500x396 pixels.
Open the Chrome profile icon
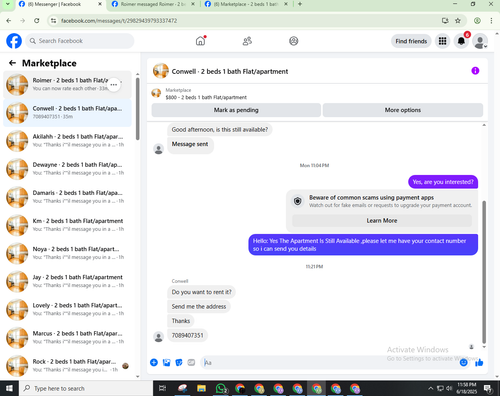(477, 21)
